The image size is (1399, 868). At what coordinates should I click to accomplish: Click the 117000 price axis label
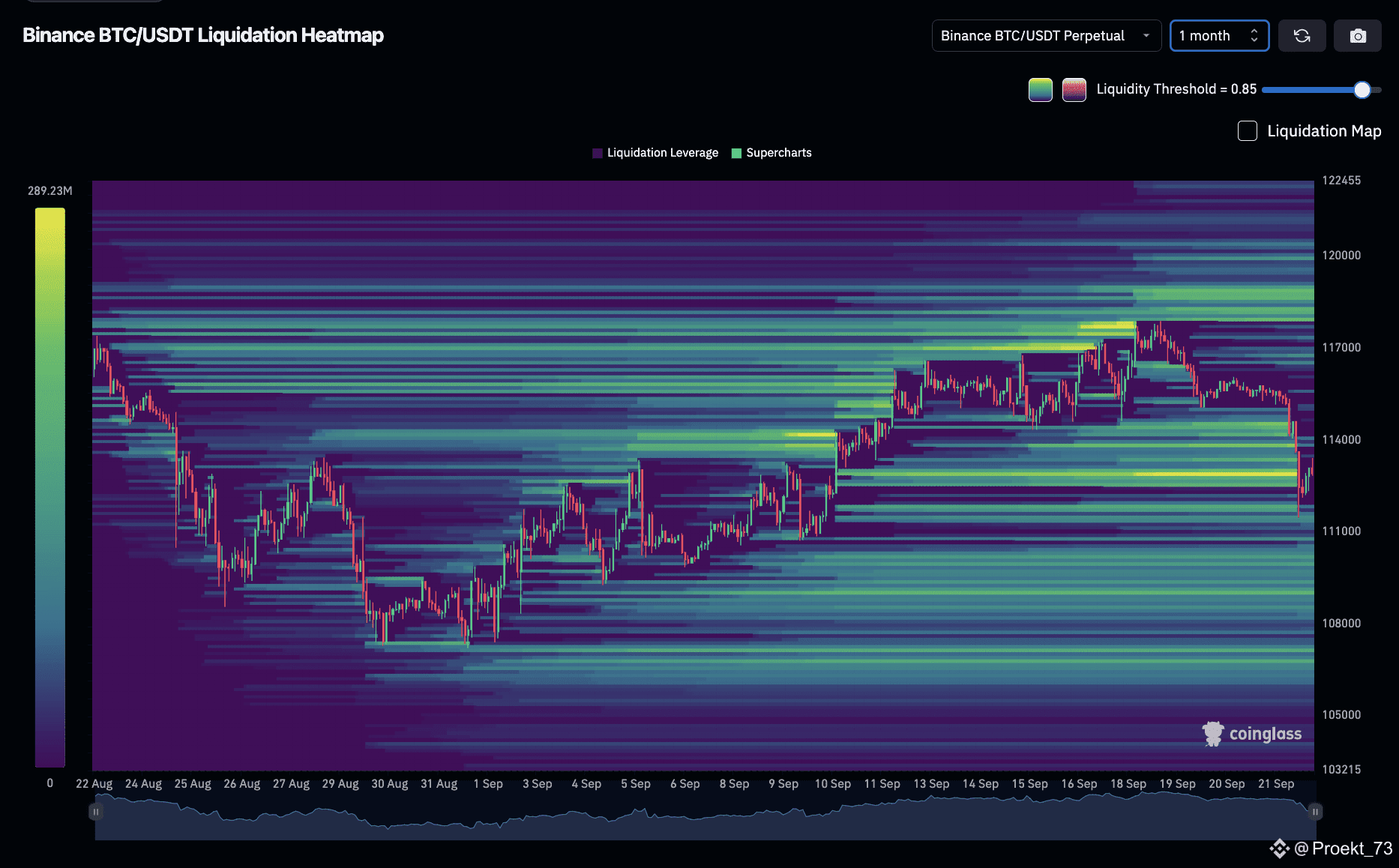[1341, 348]
